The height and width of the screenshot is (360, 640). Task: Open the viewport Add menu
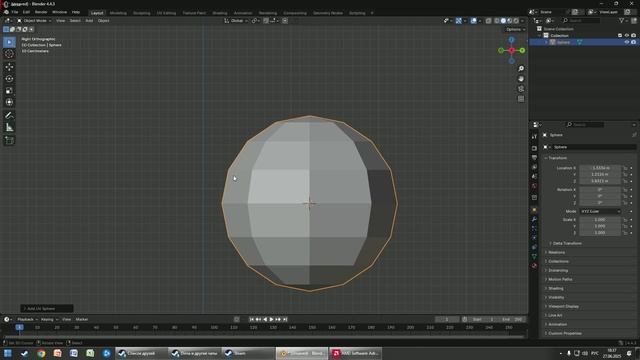coord(89,20)
